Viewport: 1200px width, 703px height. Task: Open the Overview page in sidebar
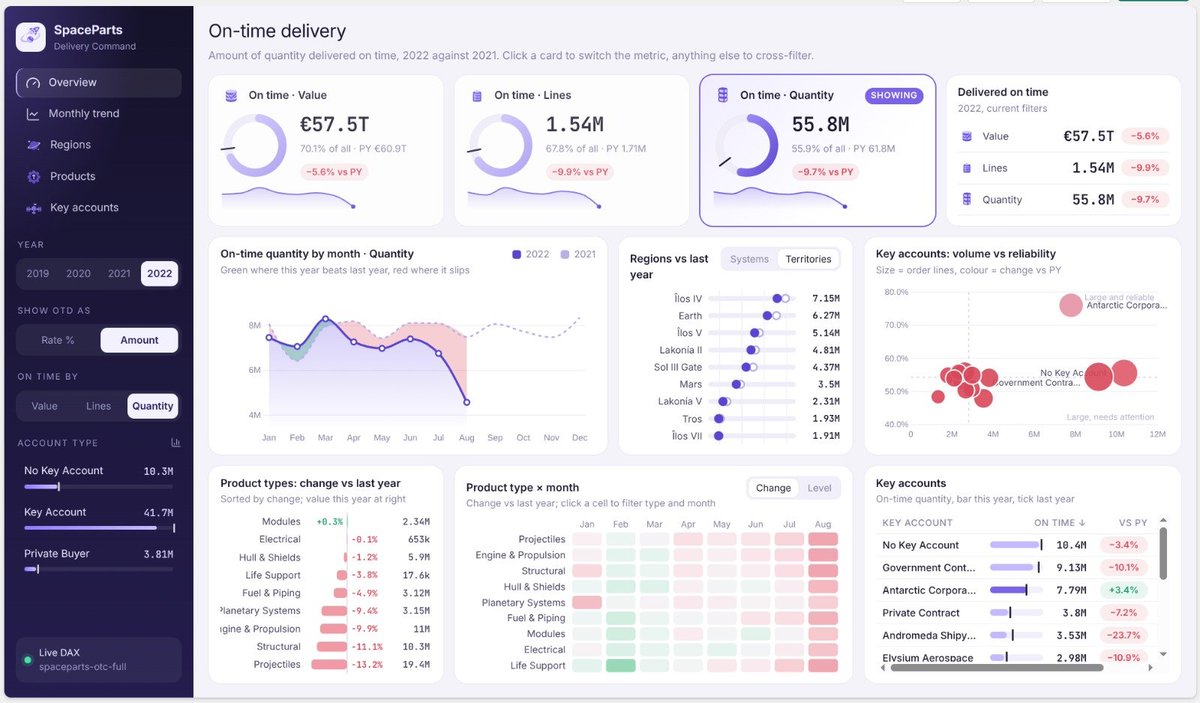pos(99,83)
